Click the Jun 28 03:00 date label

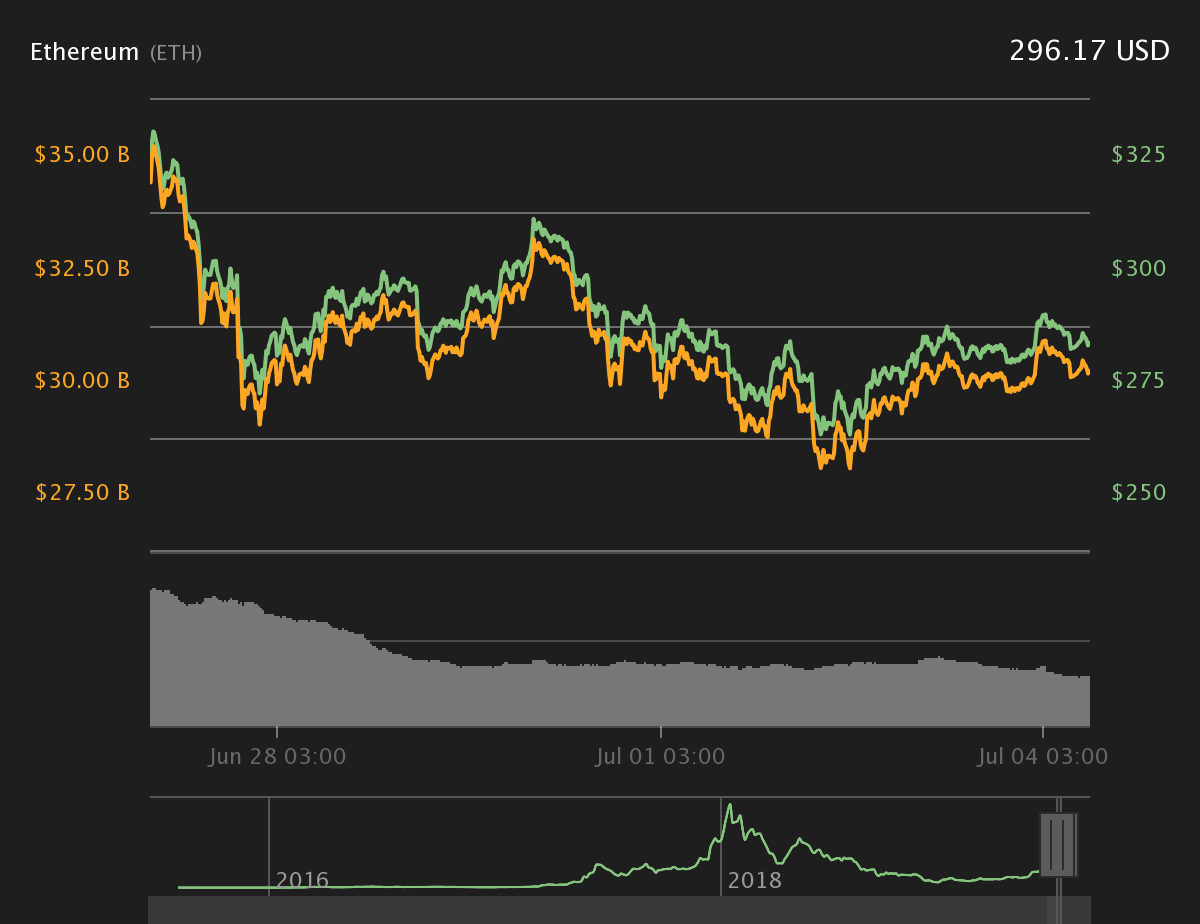click(x=277, y=757)
